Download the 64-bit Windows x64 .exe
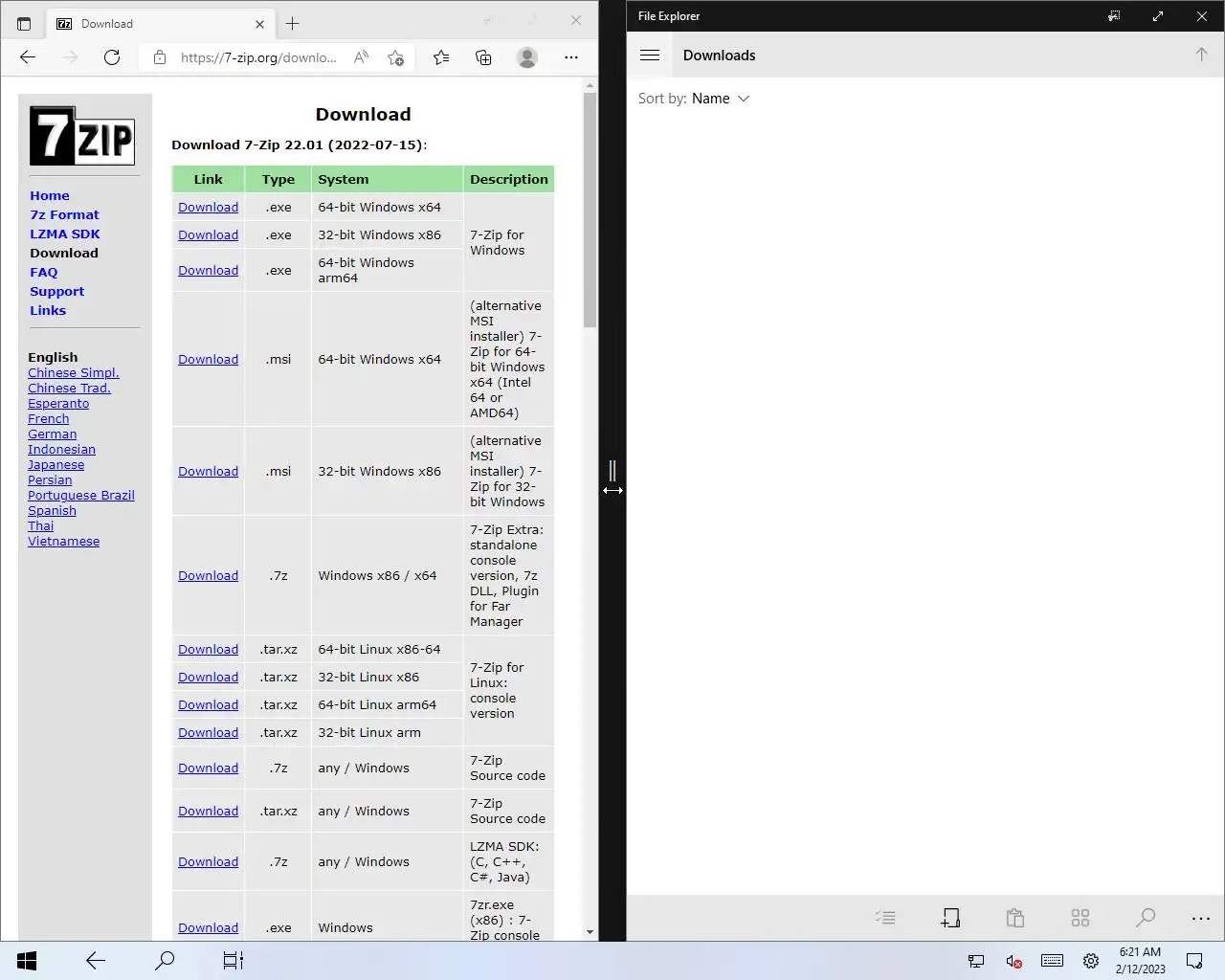The image size is (1225, 980). [x=208, y=207]
